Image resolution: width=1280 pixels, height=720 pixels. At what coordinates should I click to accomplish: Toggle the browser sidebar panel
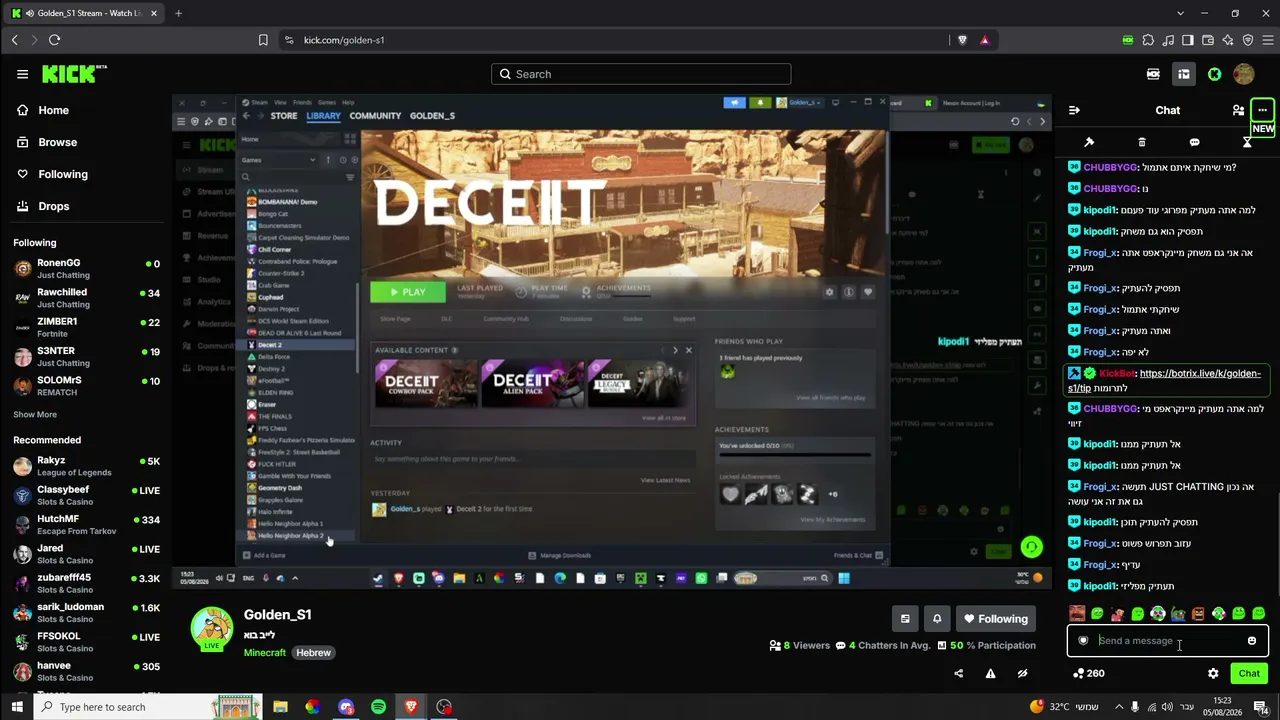point(1188,40)
